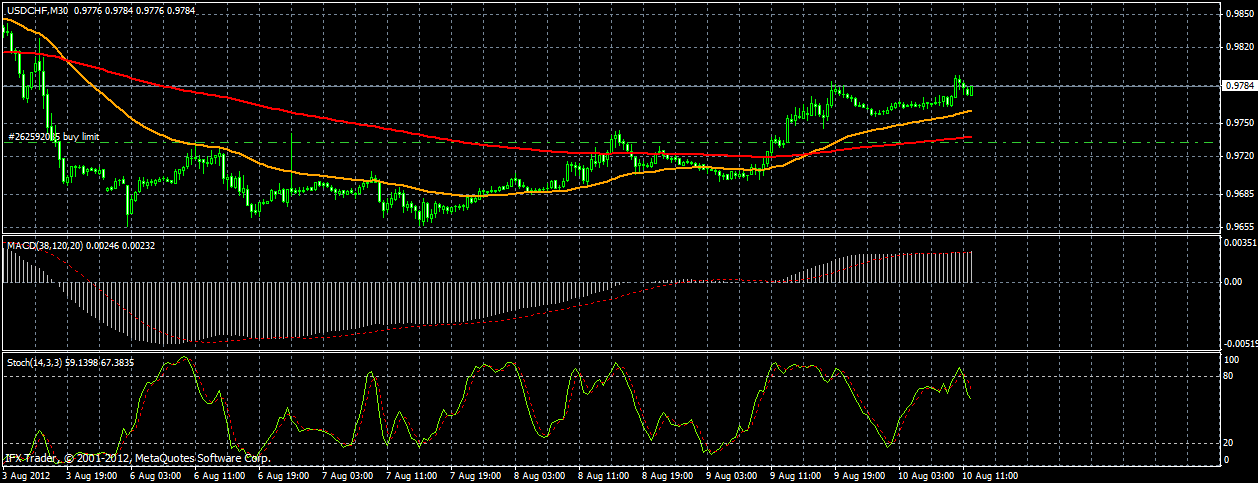
Task: Click the Stoch(14,3,3) indicator label
Action: coord(35,361)
